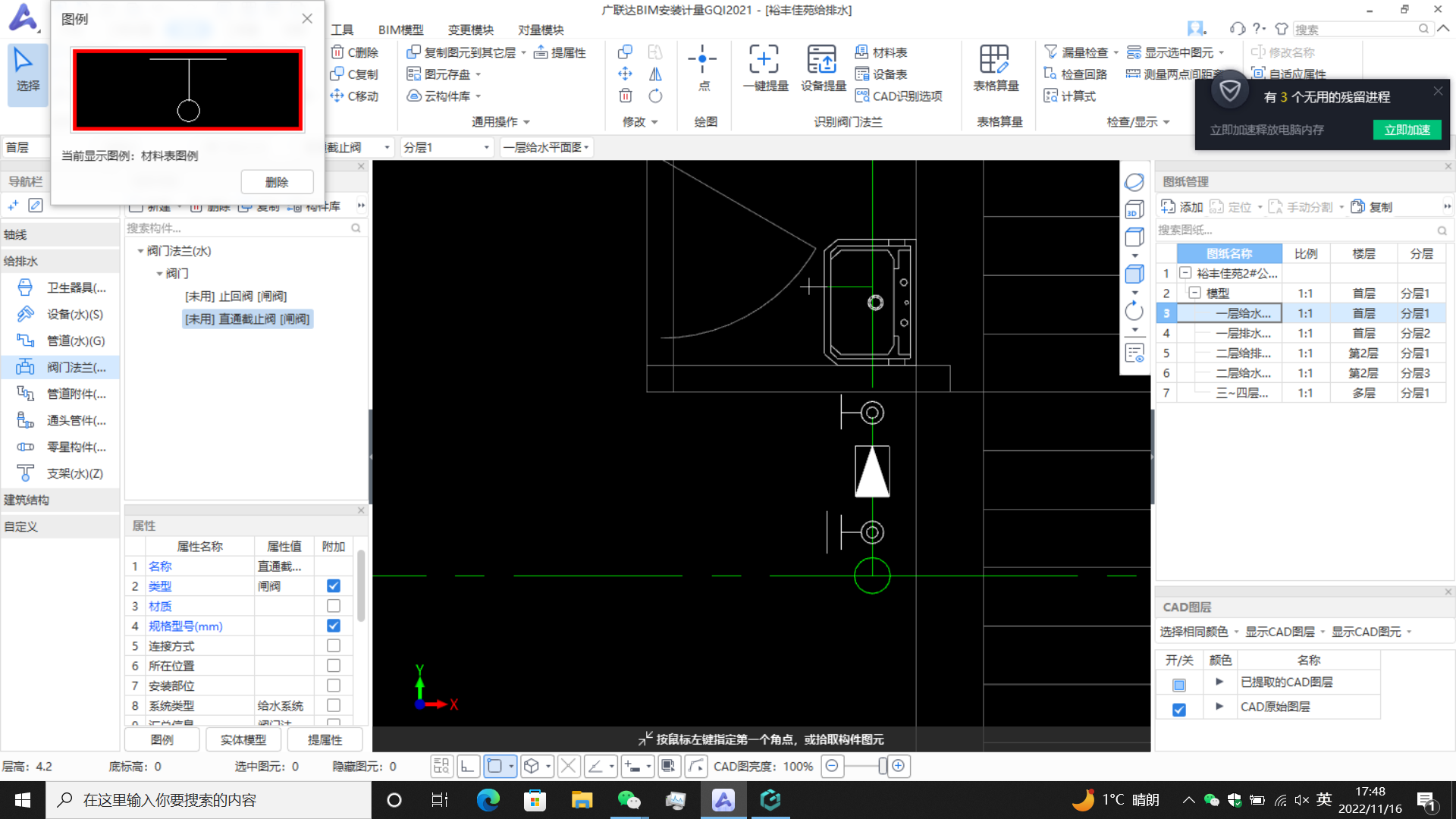
Task: Select 管道(水)(G) in navigation
Action: pyautogui.click(x=61, y=340)
